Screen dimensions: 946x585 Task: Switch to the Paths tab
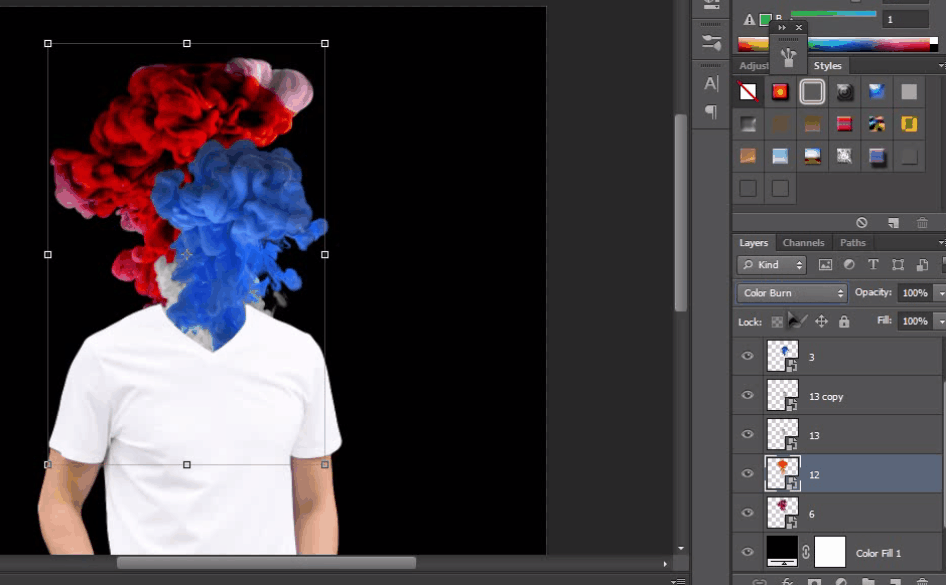click(x=852, y=242)
